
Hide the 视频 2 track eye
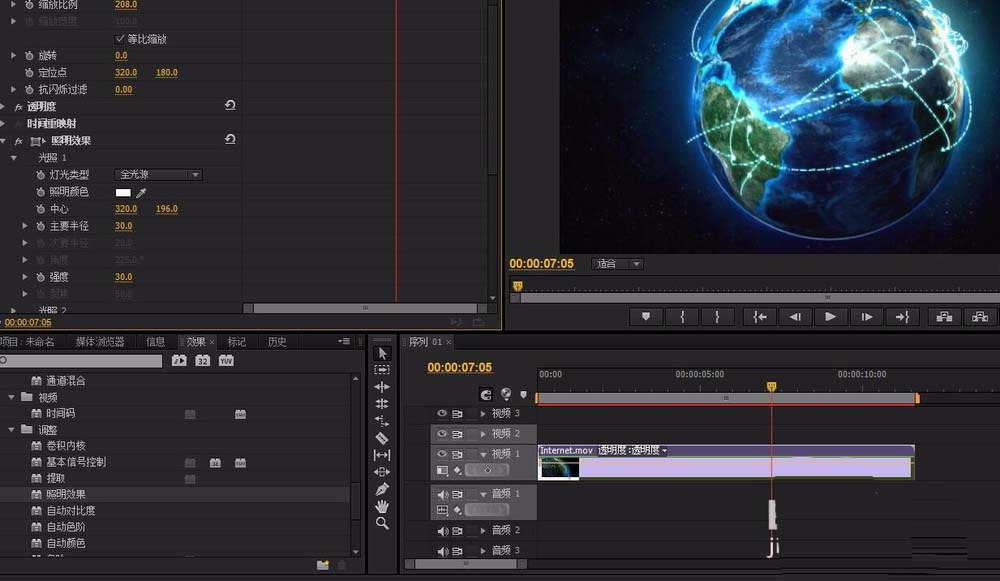(x=441, y=433)
